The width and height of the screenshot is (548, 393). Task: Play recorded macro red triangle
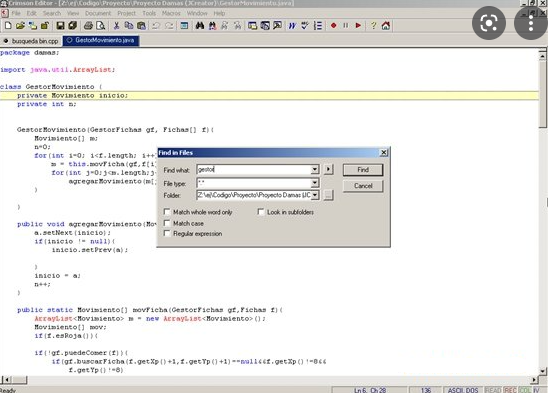click(358, 26)
